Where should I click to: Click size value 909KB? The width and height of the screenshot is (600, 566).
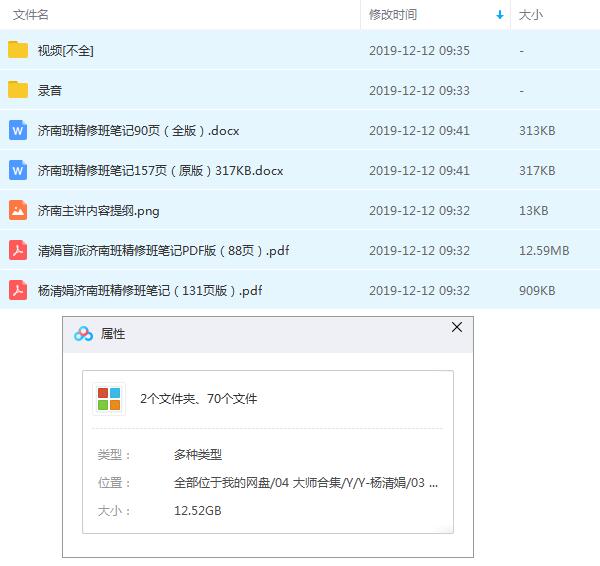point(537,291)
